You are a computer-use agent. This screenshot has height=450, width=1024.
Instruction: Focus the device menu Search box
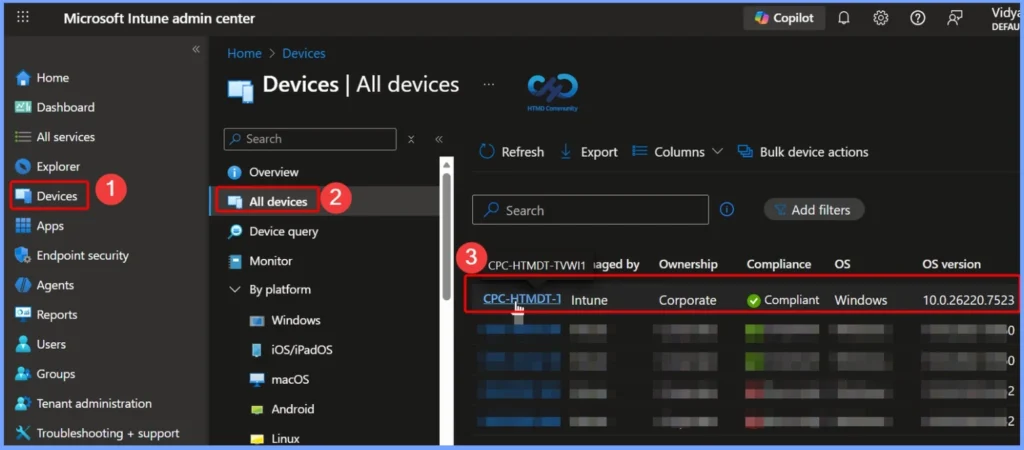click(x=310, y=139)
